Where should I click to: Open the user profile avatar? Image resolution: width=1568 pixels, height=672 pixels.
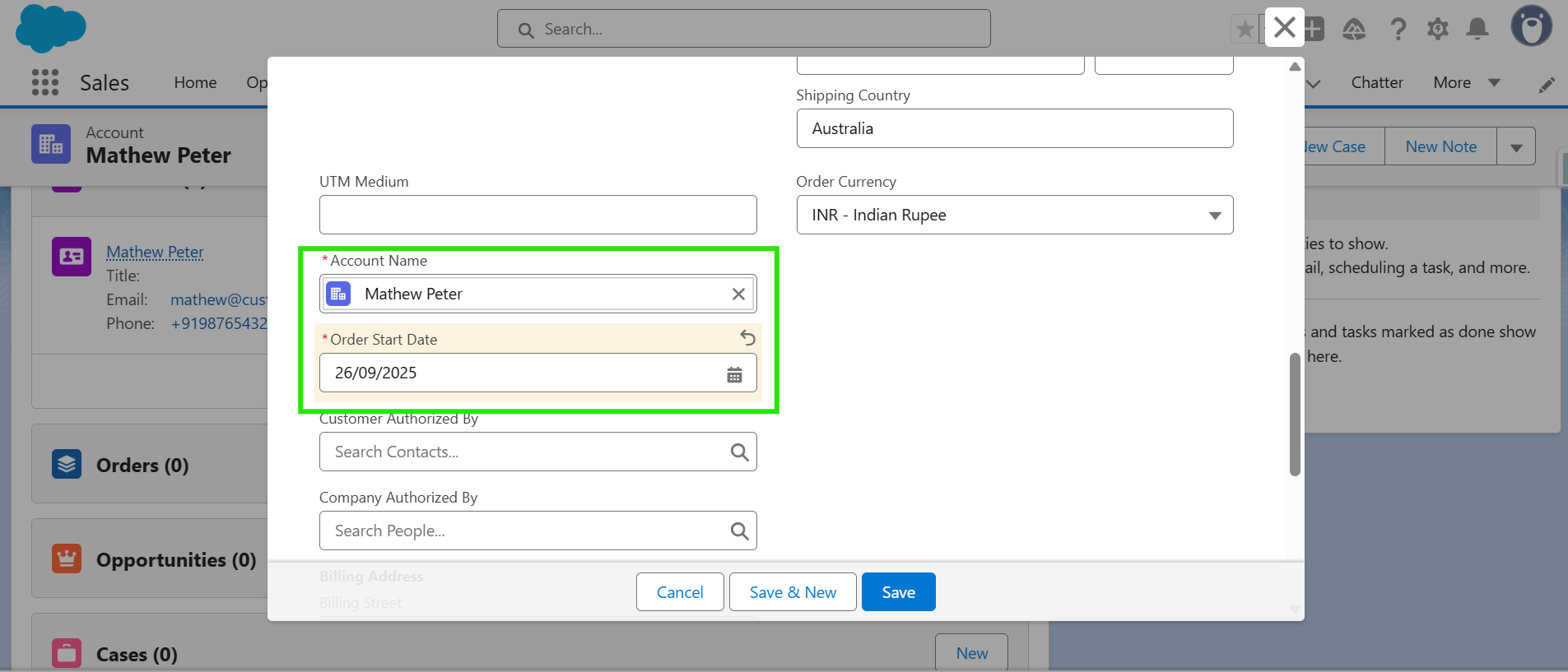pos(1531,26)
